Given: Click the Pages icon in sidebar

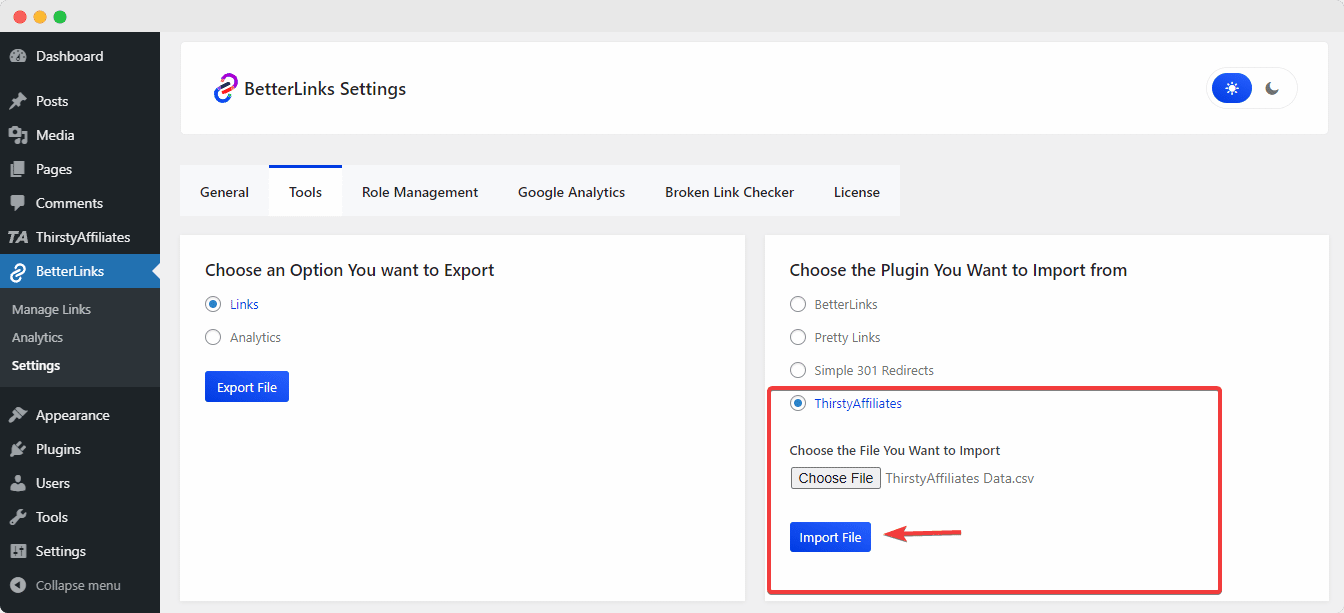Looking at the screenshot, I should point(18,169).
